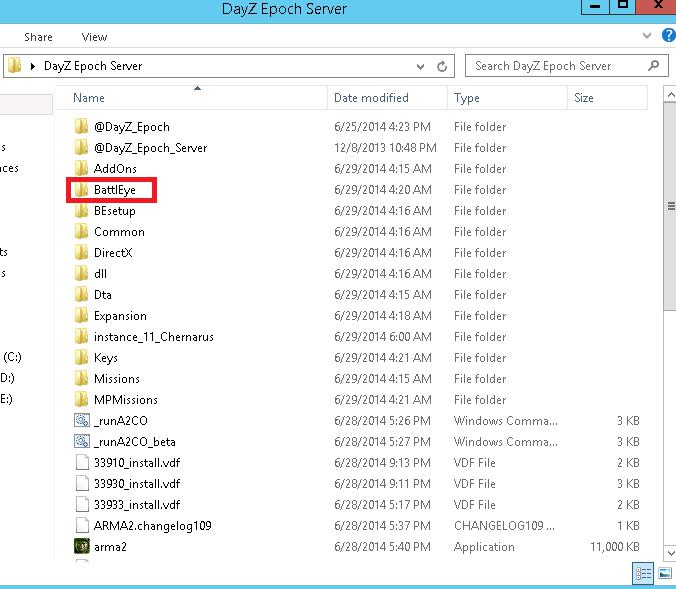Select the Dta folder icon
Screen dimensions: 676x589
(x=81, y=294)
